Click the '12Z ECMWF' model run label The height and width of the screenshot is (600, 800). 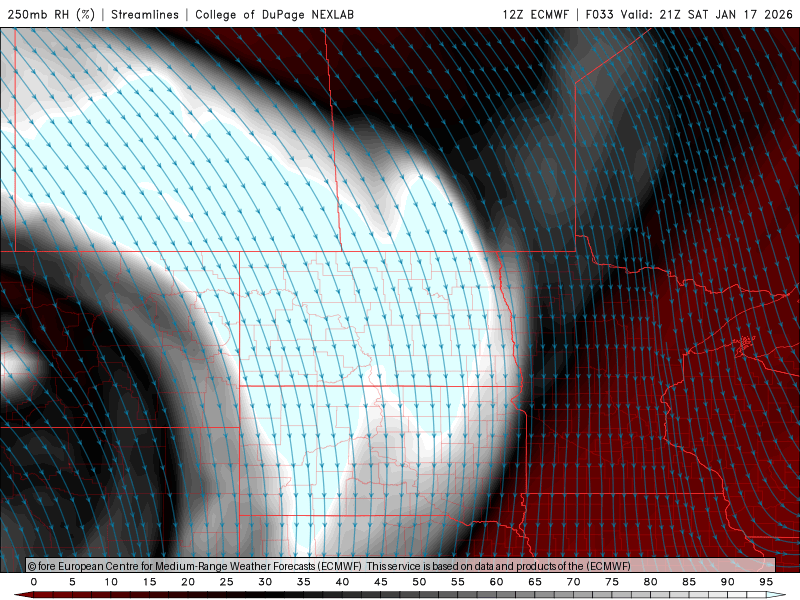coord(535,14)
